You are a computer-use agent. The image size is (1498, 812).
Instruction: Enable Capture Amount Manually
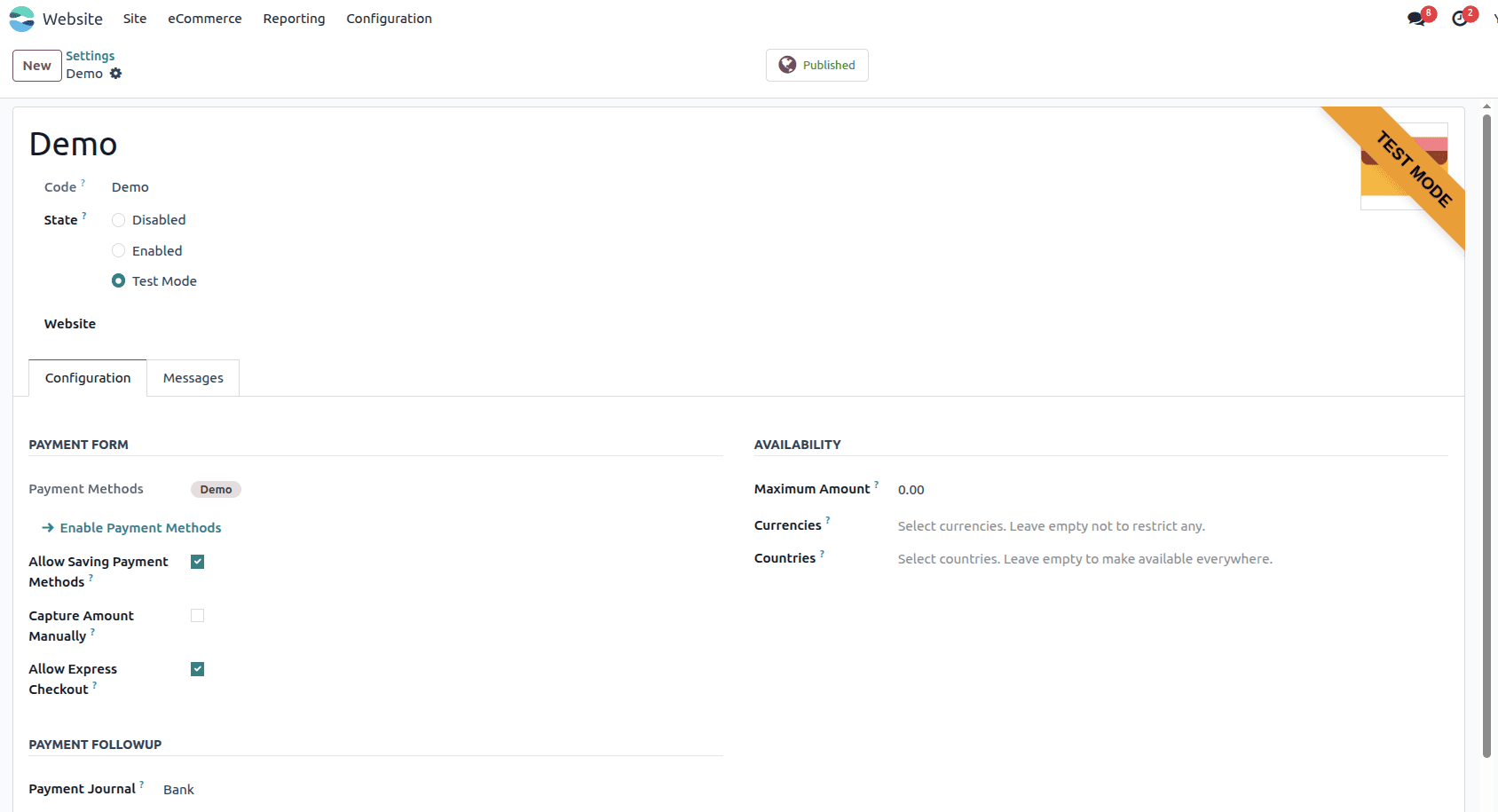pyautogui.click(x=197, y=615)
